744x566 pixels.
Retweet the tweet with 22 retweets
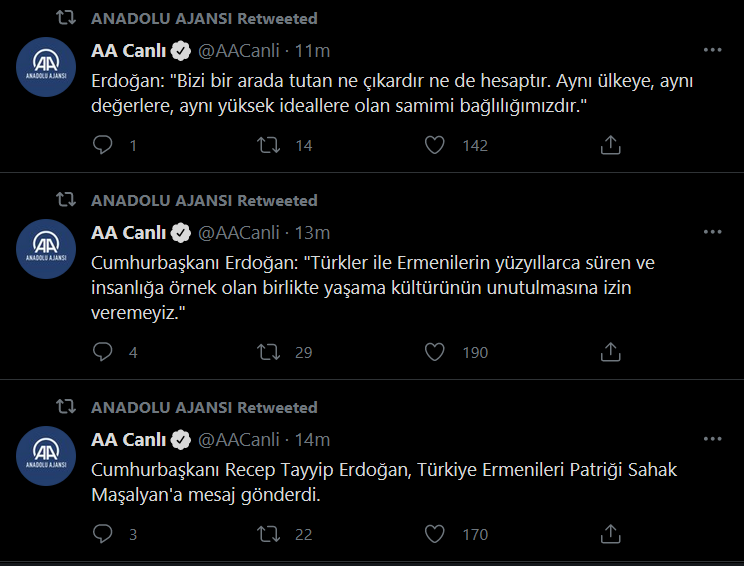(269, 535)
